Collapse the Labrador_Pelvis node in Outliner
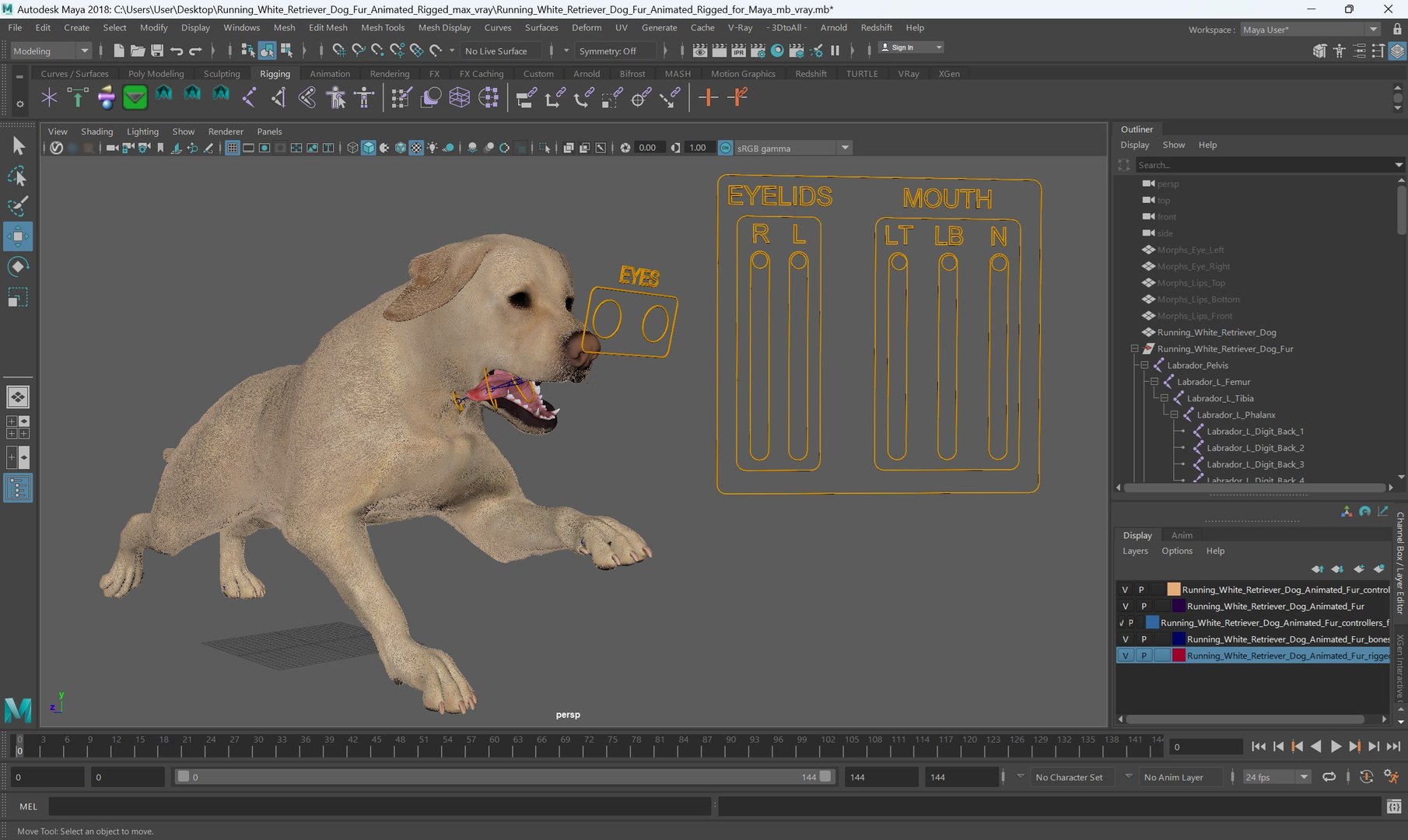Screen dimensions: 1408x840 click(1144, 366)
